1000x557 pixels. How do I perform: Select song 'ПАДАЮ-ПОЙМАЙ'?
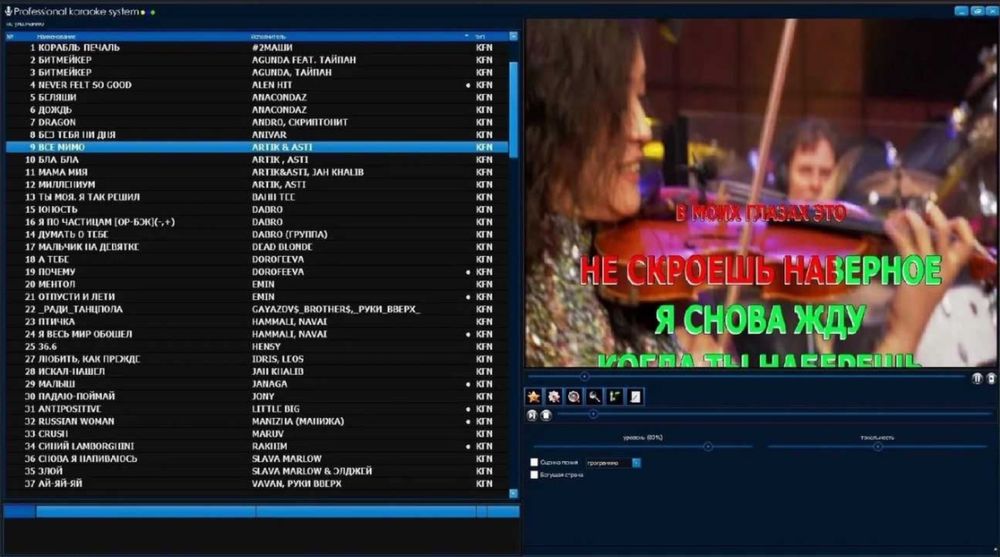coord(77,396)
